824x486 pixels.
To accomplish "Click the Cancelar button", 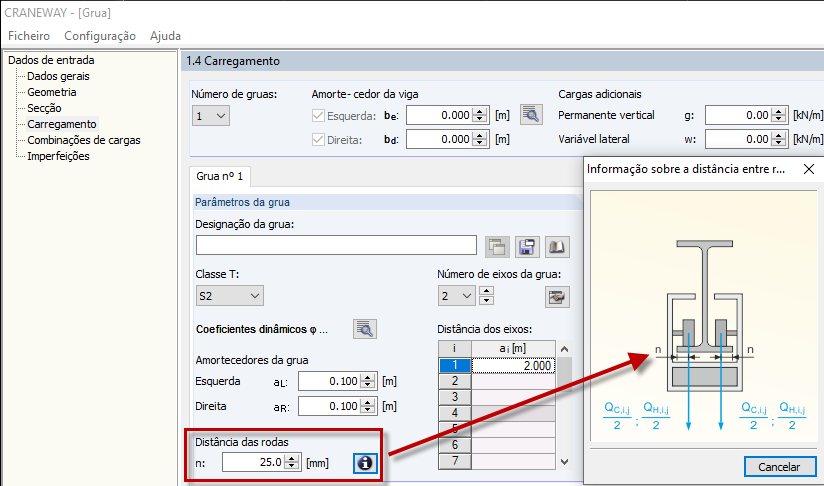I will pos(779,467).
